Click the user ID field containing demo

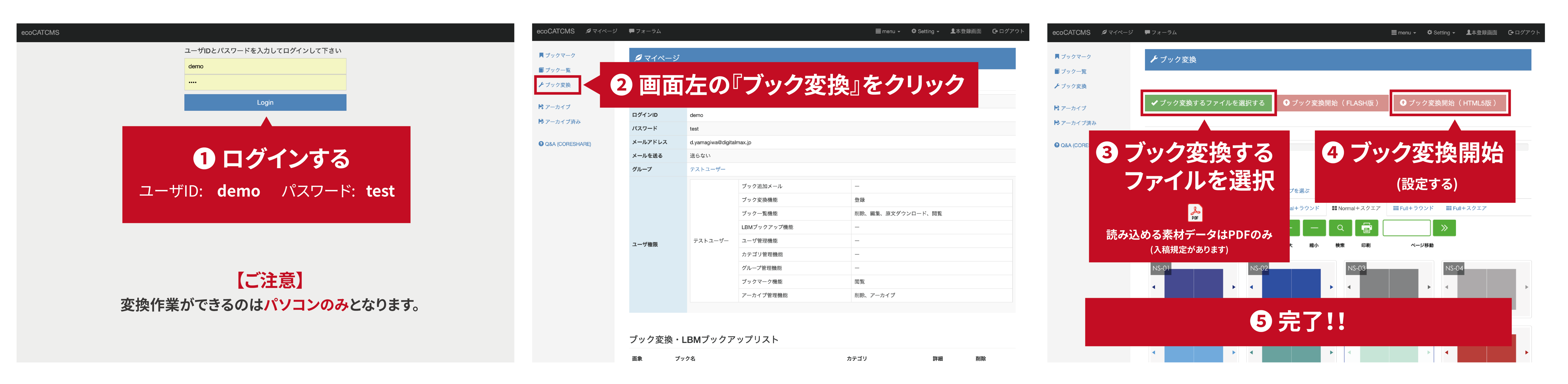tap(266, 66)
